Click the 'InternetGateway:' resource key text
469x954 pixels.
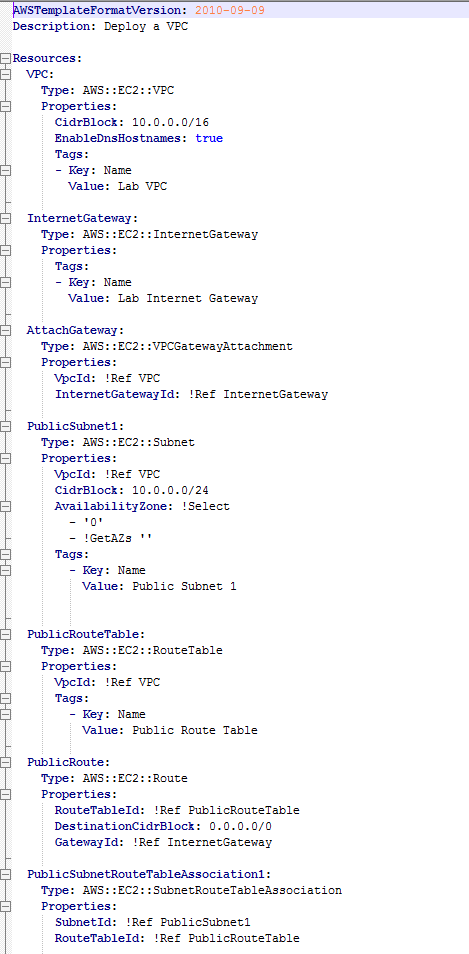pos(83,218)
